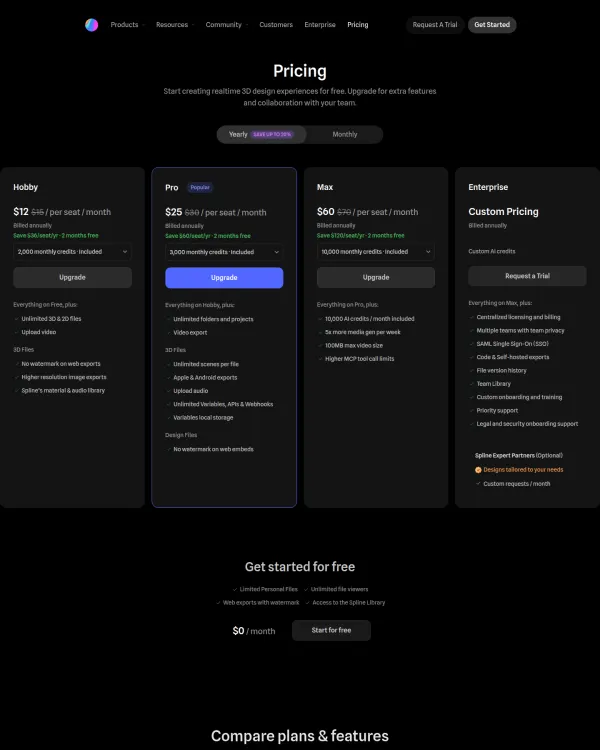
Task: Click the Popular badge on the Pro plan
Action: 200,188
